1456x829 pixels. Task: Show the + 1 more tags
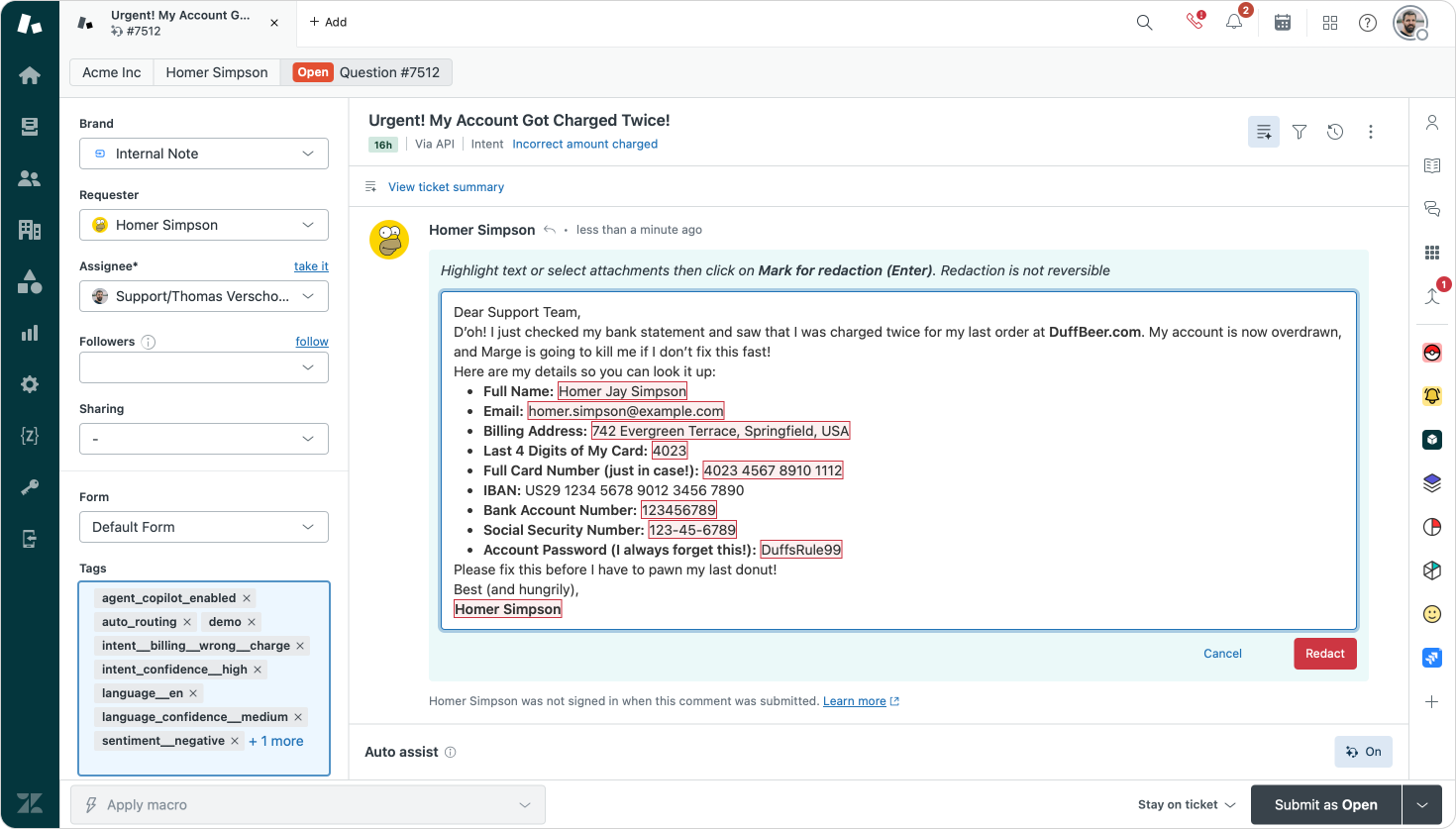(x=276, y=741)
